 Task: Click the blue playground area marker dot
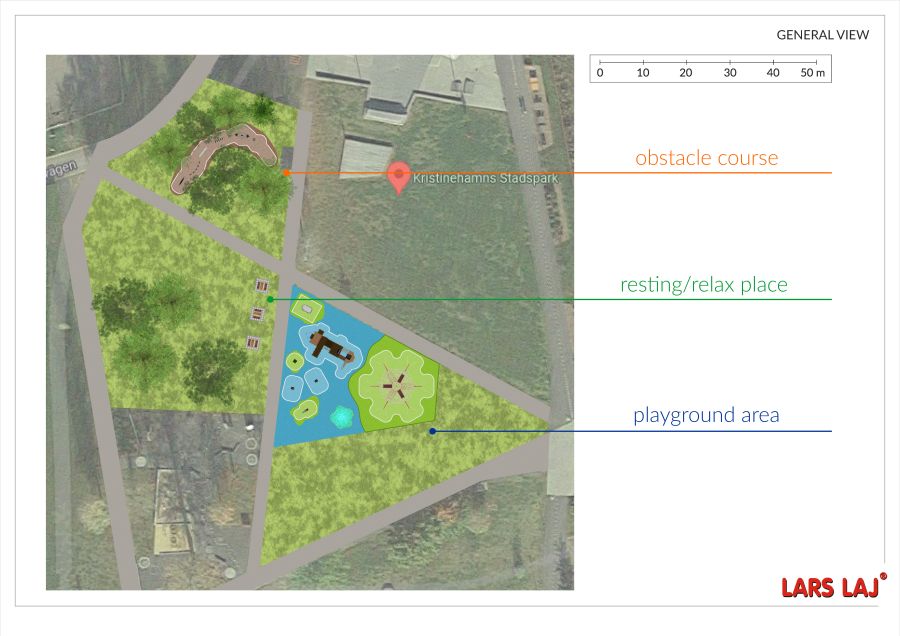432,431
